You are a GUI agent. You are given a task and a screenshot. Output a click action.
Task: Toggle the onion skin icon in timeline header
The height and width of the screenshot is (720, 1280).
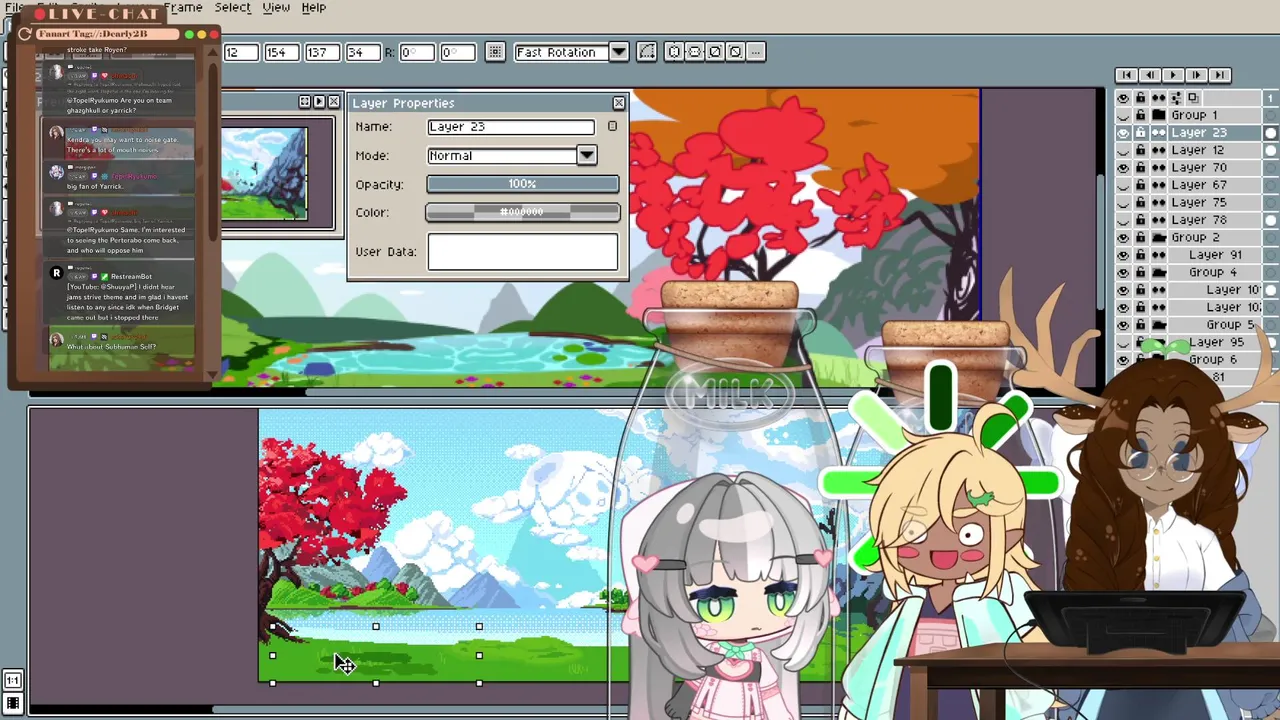(1193, 98)
